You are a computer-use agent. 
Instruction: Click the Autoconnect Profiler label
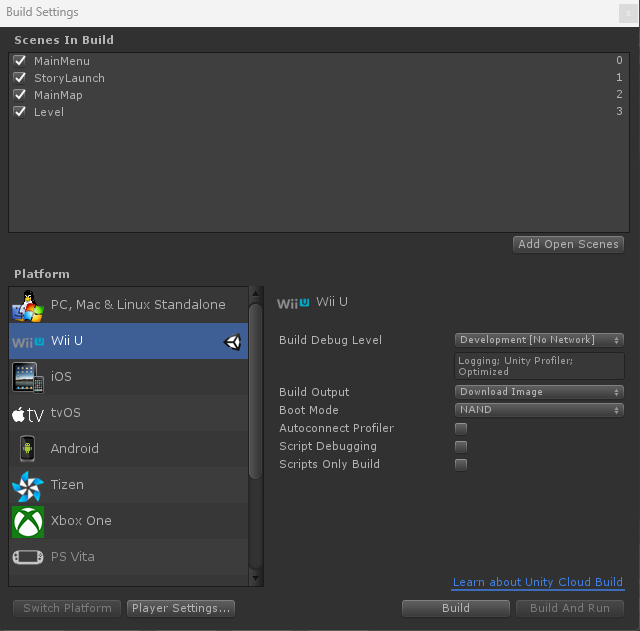click(x=336, y=428)
